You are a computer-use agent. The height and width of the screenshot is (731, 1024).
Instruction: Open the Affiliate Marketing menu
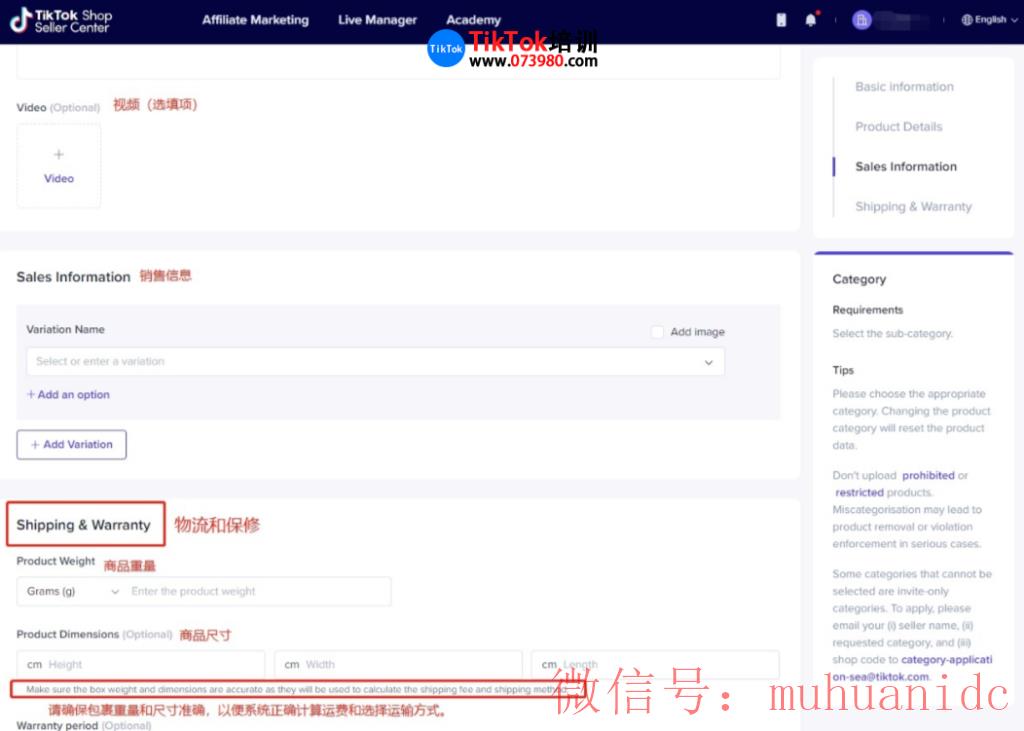pos(255,19)
